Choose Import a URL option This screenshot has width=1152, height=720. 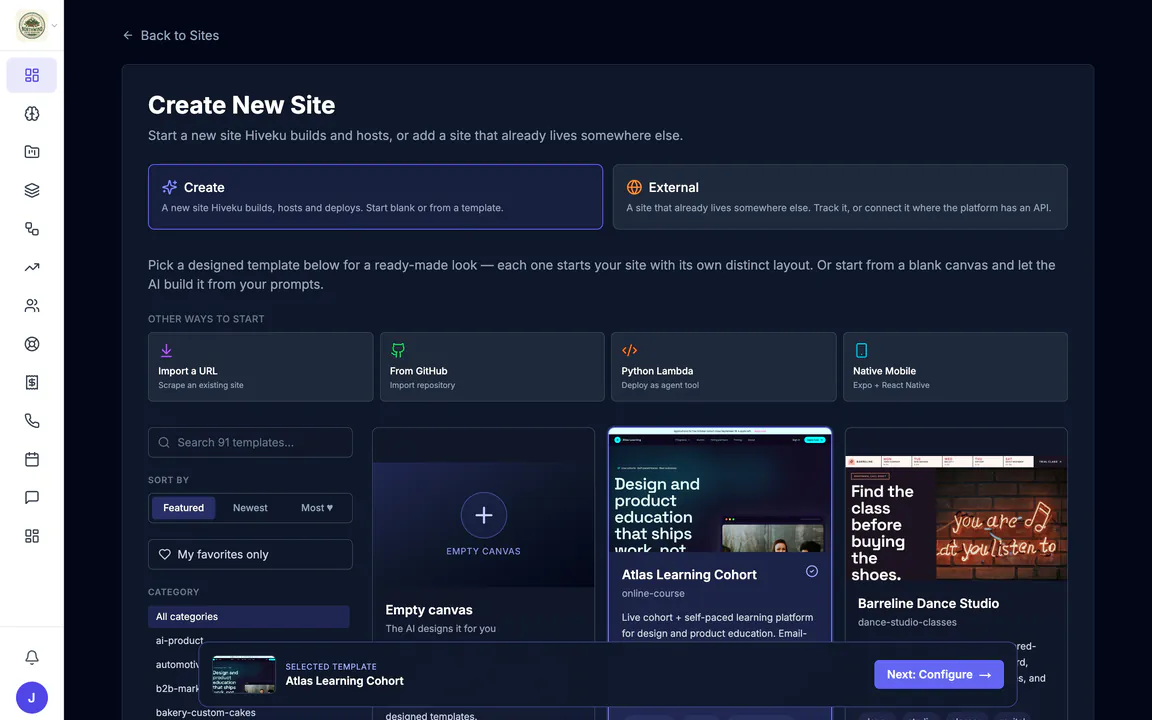[x=260, y=367]
